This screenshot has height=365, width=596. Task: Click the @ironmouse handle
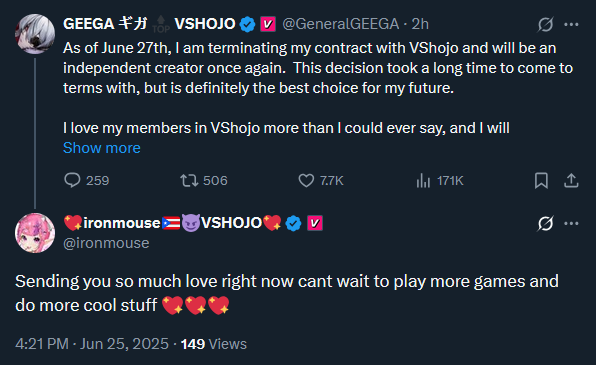pos(106,243)
